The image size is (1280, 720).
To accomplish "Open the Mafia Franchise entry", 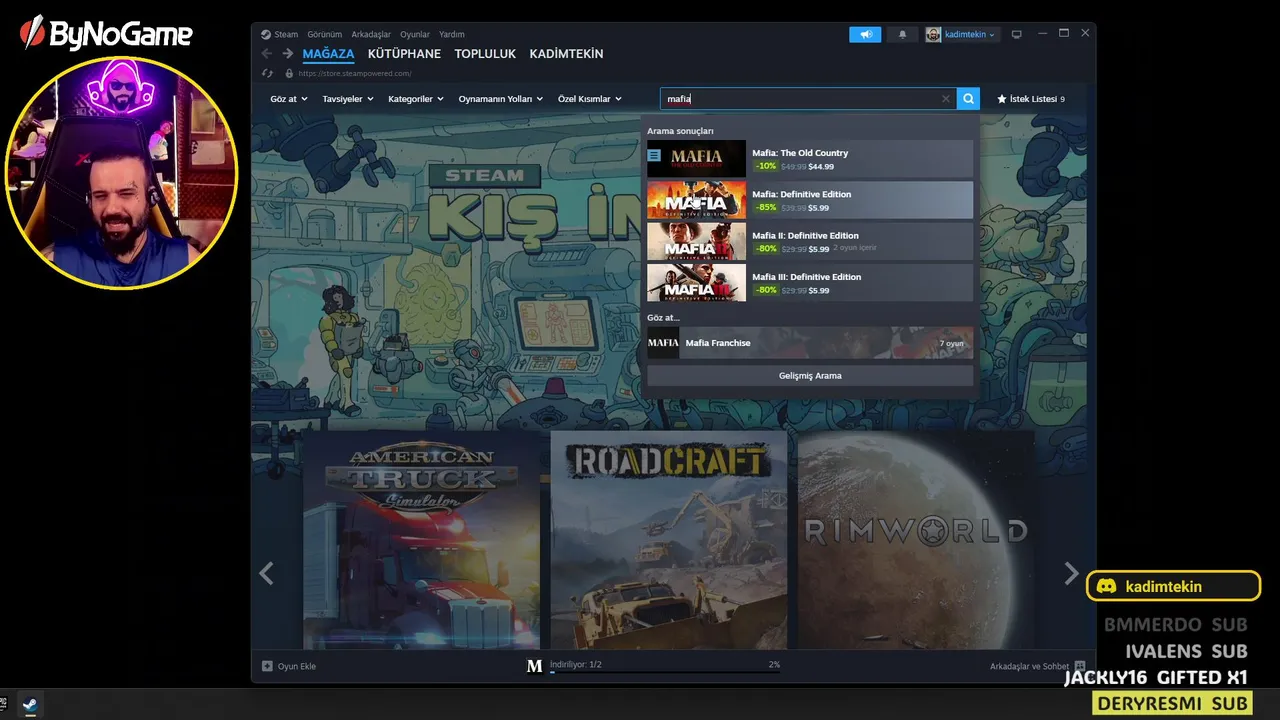I will click(810, 343).
